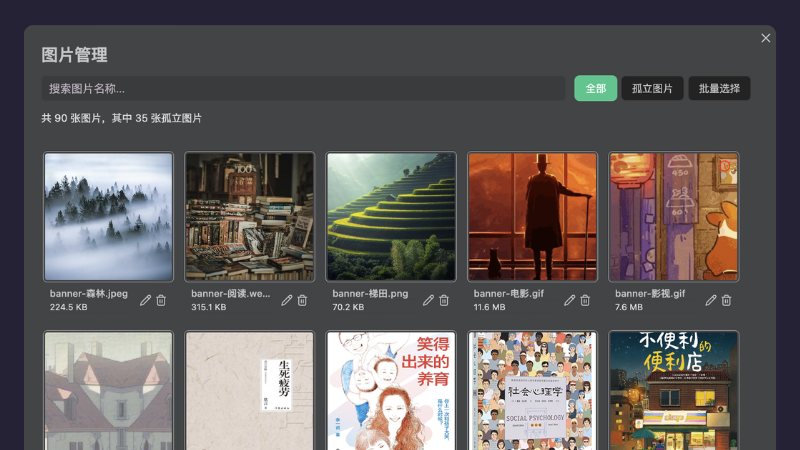Click the 70.2 KB size label

click(x=348, y=307)
